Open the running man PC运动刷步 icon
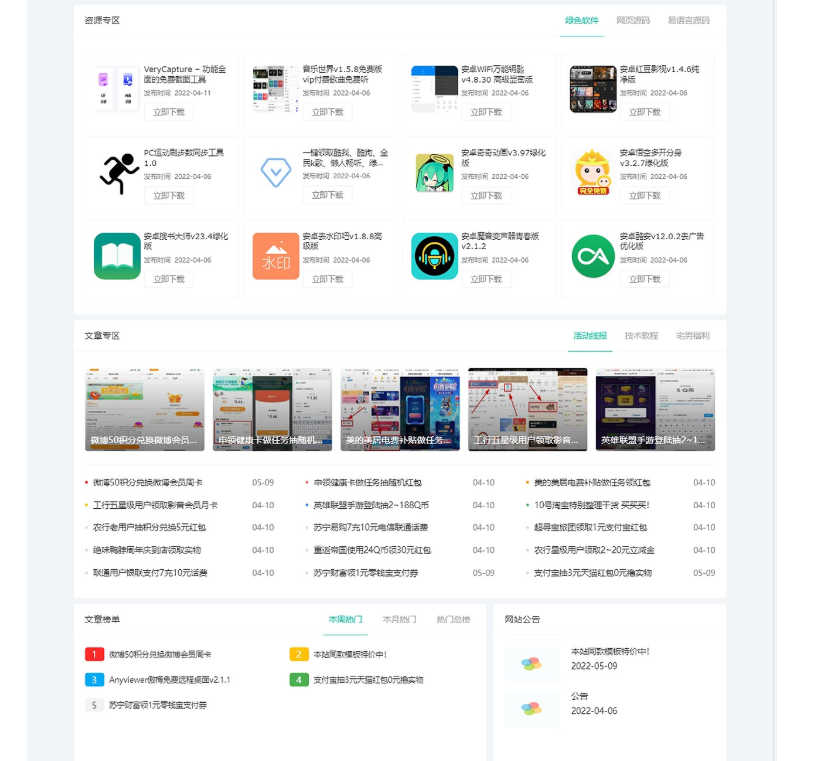The width and height of the screenshot is (819, 761). coord(118,173)
